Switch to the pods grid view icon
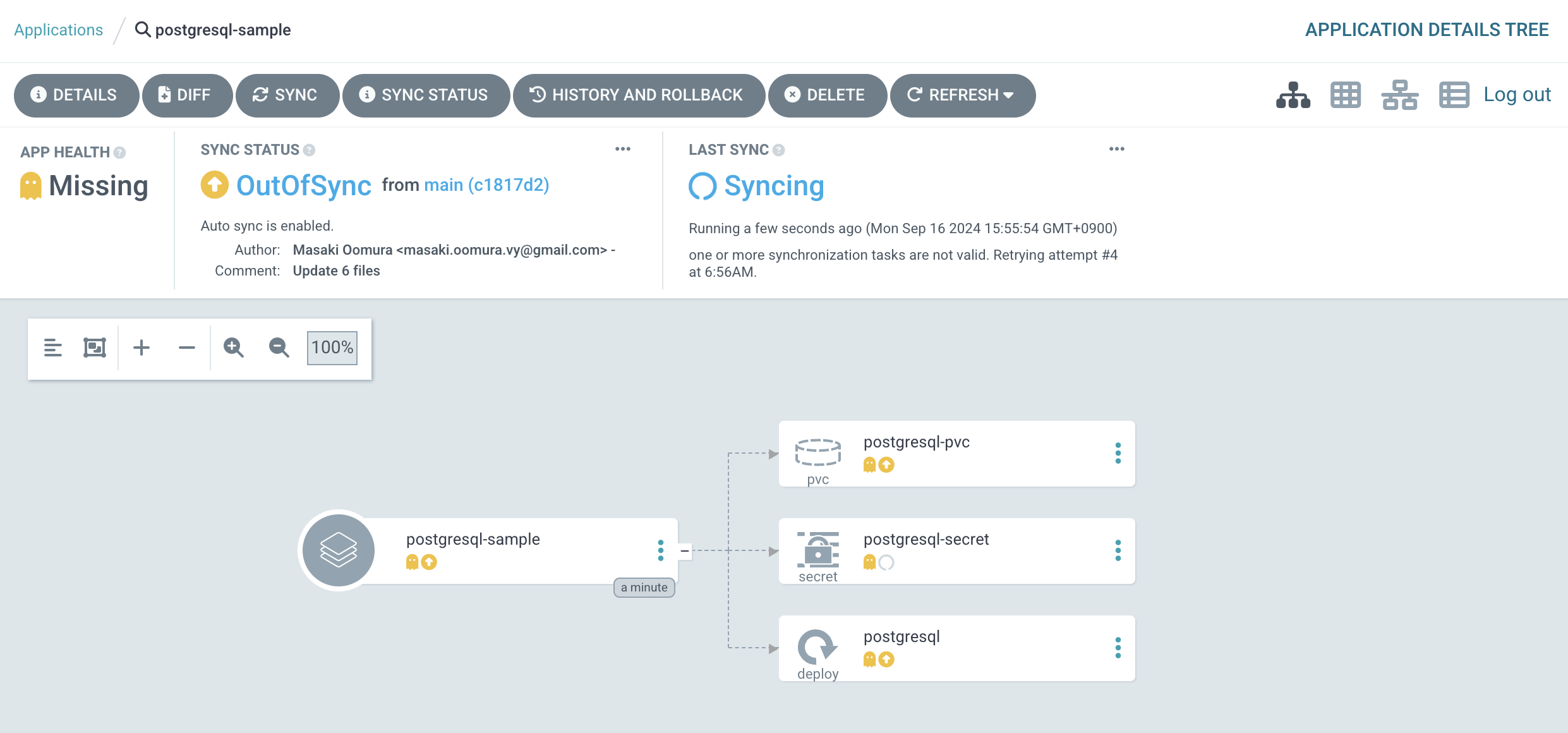The width and height of the screenshot is (1568, 733). click(1345, 95)
